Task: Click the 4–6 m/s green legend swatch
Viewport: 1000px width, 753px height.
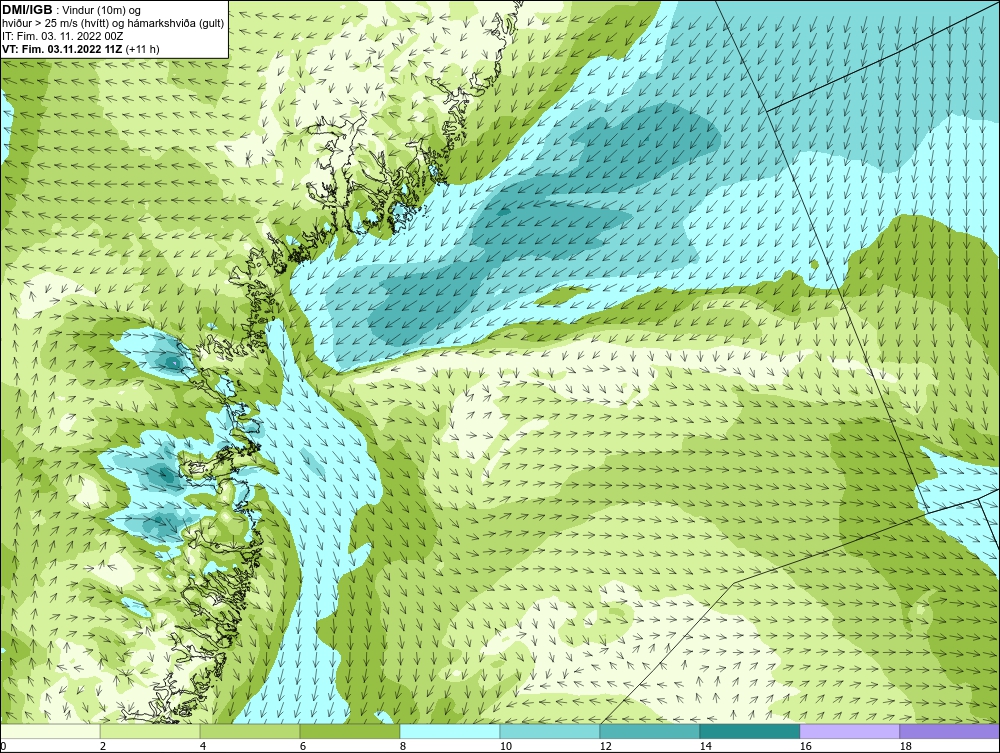Action: coord(250,731)
